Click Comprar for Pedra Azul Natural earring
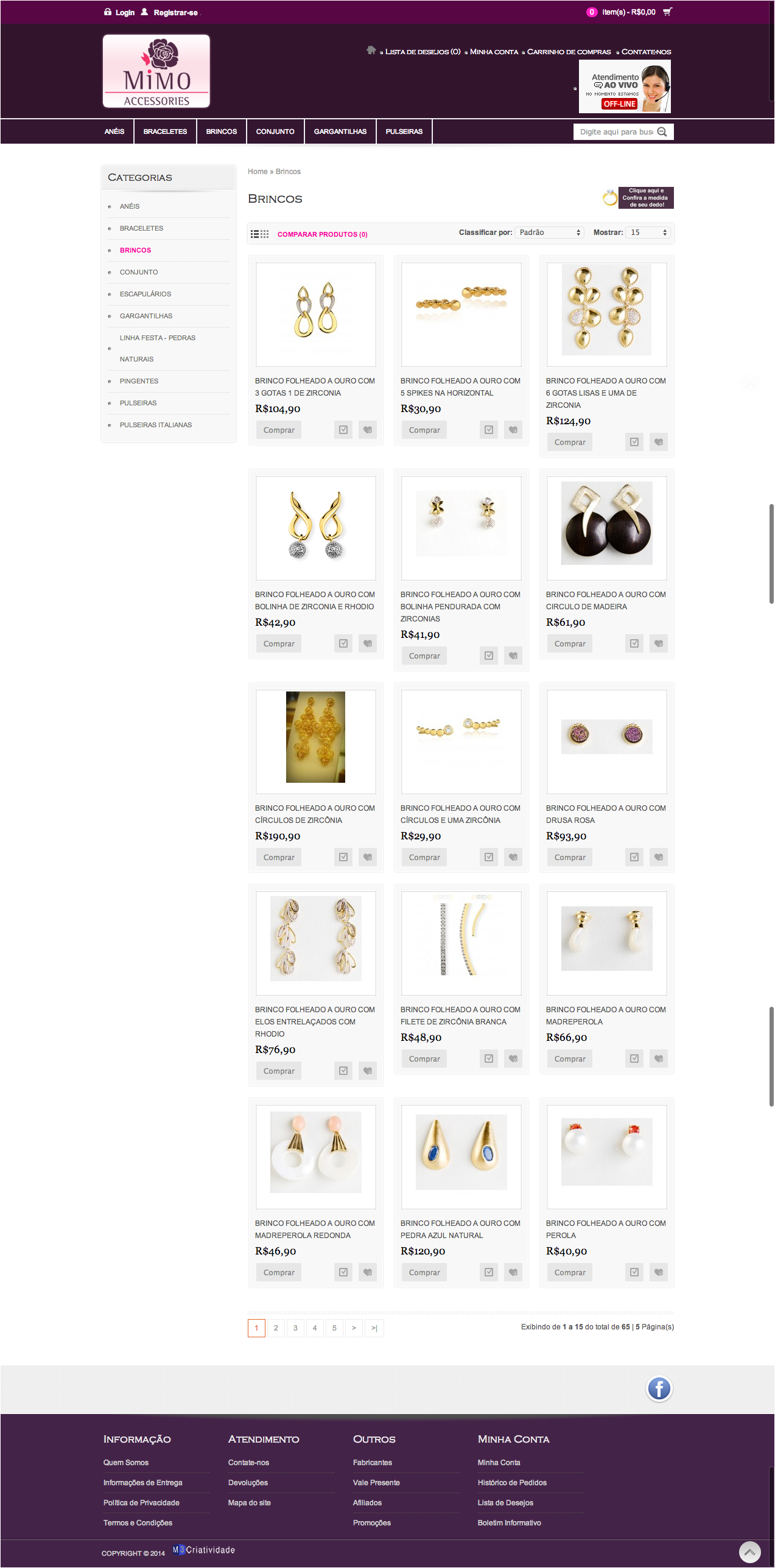775x1568 pixels. click(424, 1272)
